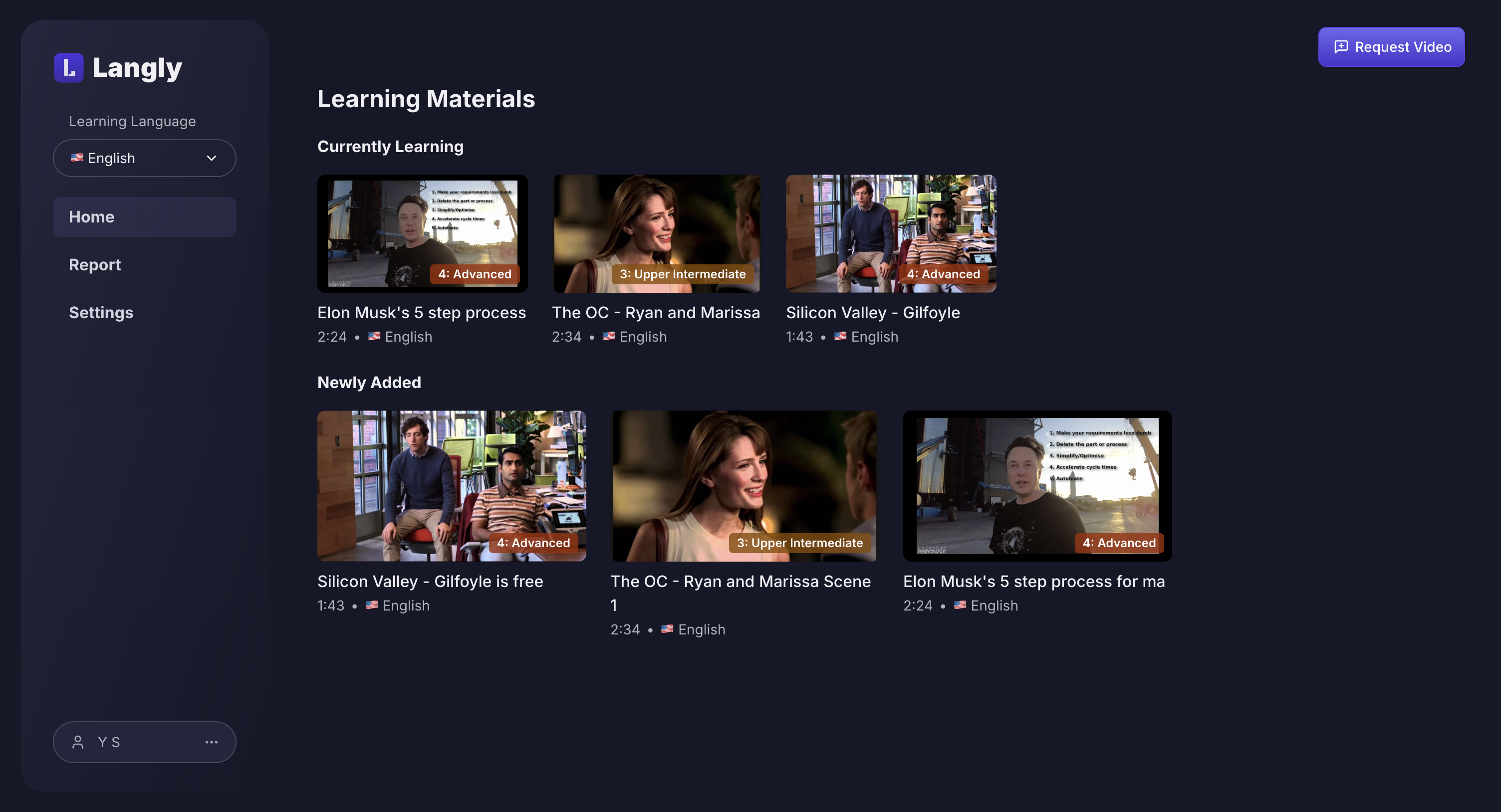Click the US flag in the language selector
Screen dimensions: 1501x812
77,157
